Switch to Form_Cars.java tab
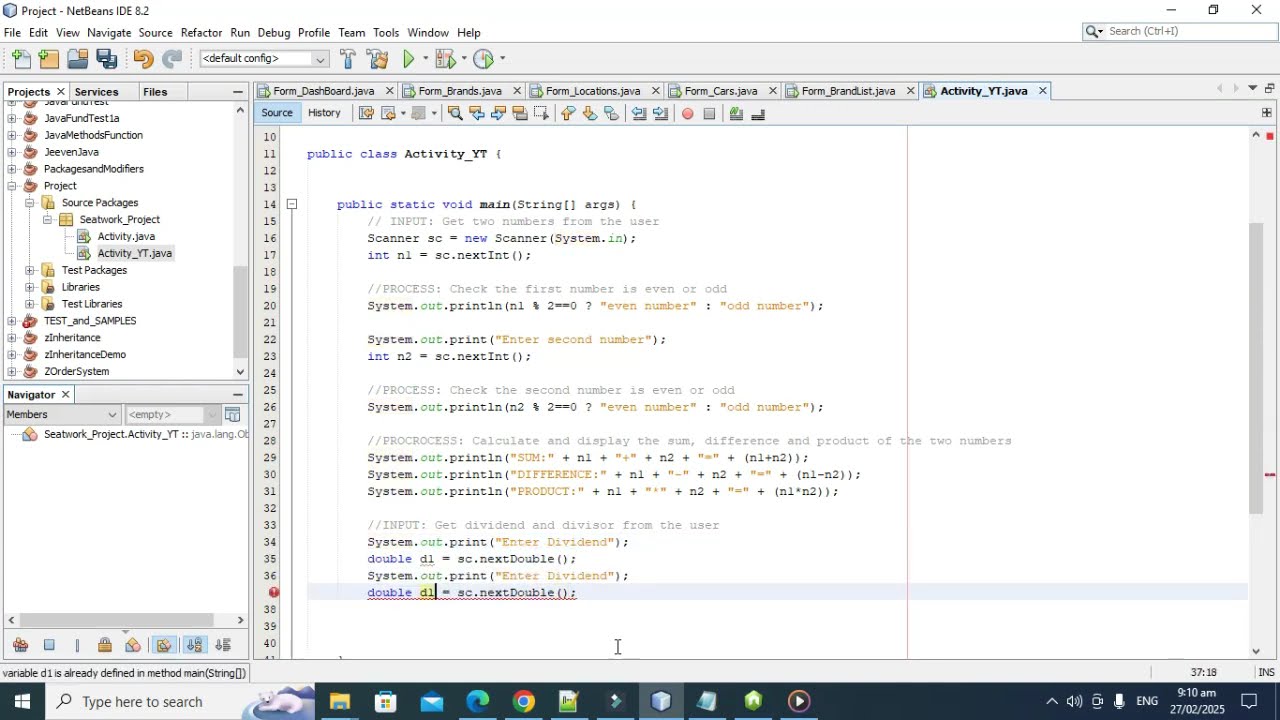Screen dimensions: 1280x720 click(720, 91)
